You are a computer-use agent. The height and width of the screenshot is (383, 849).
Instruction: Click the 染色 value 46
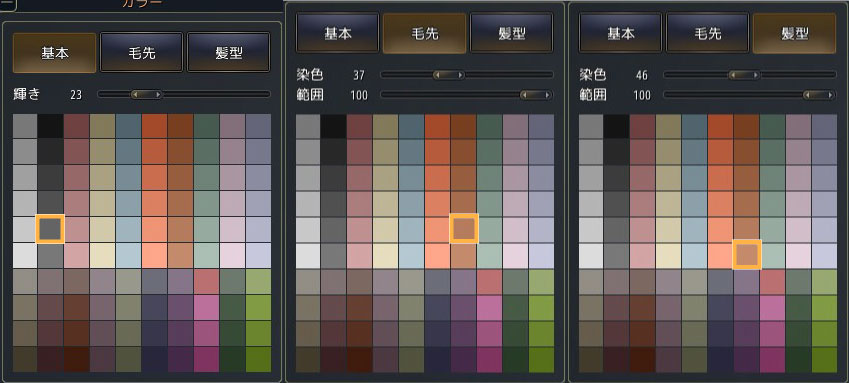pos(642,75)
